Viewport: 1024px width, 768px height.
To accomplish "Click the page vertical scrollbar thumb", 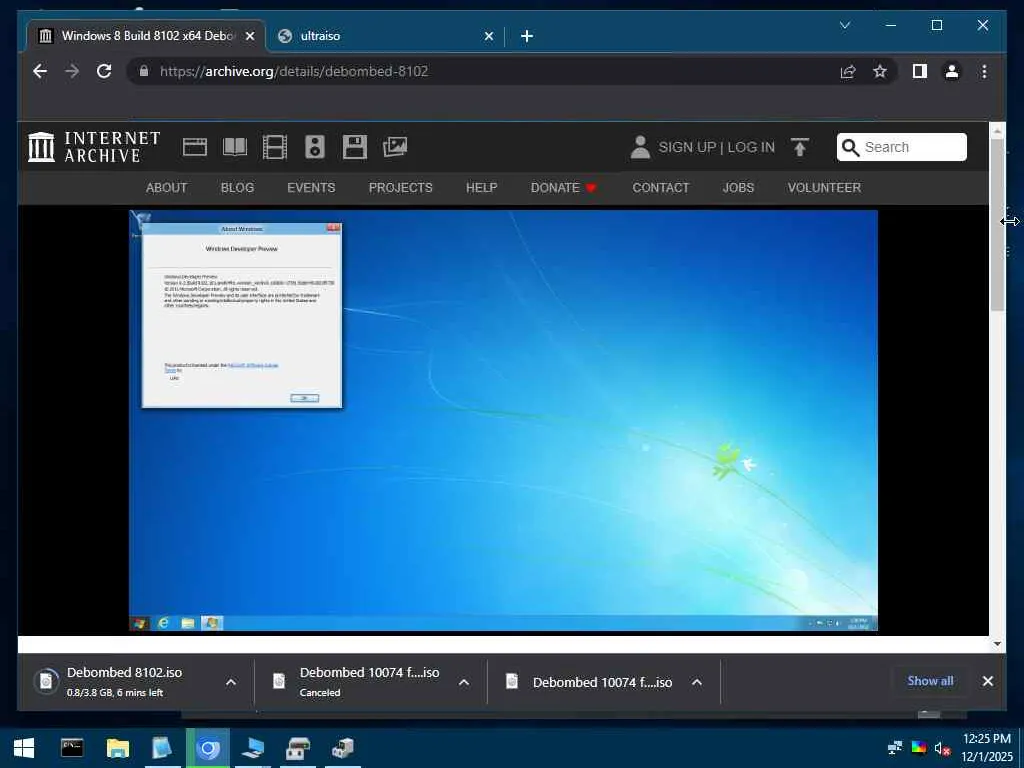I will point(997,224).
